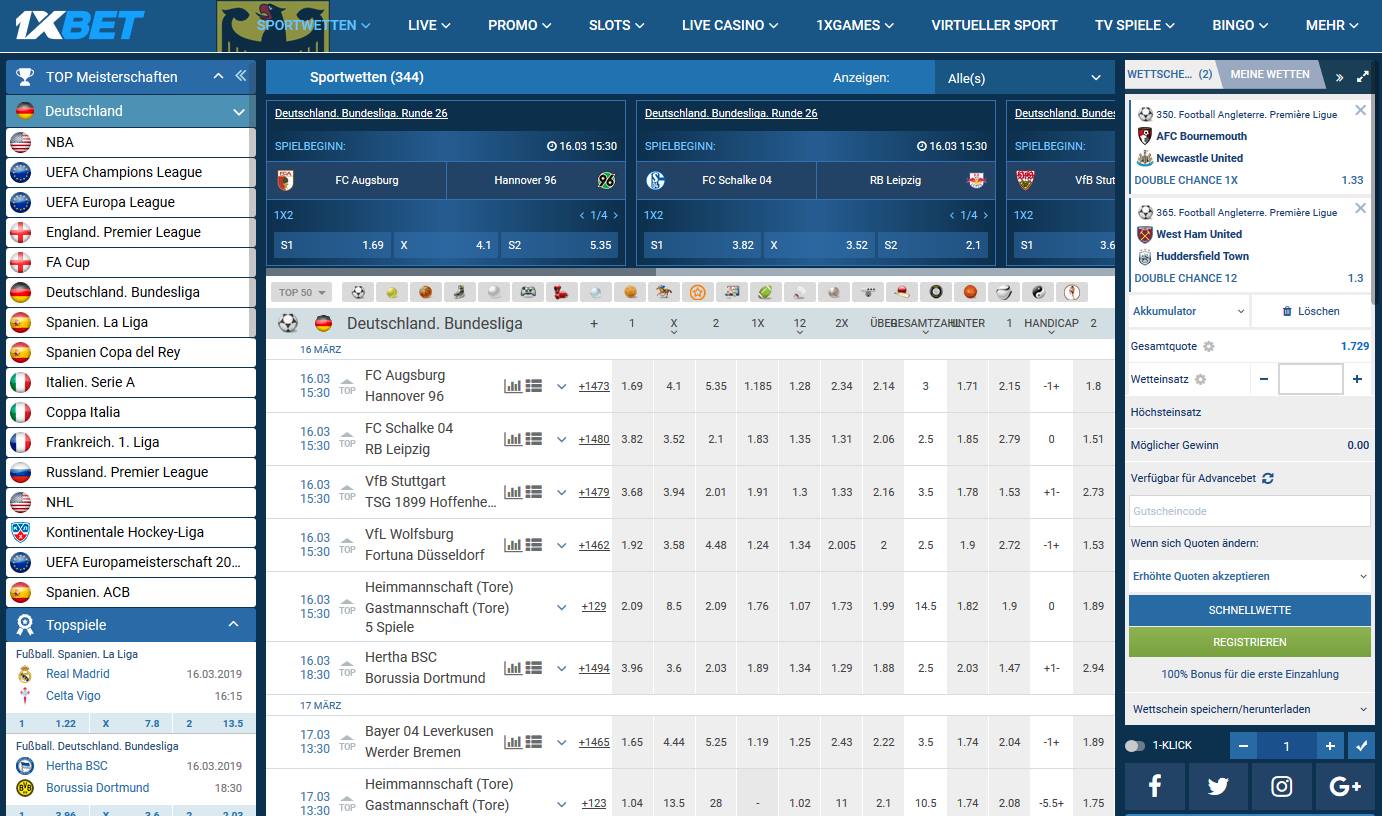Collapse the TOP Meisterschaften section
The image size is (1382, 816).
(218, 76)
